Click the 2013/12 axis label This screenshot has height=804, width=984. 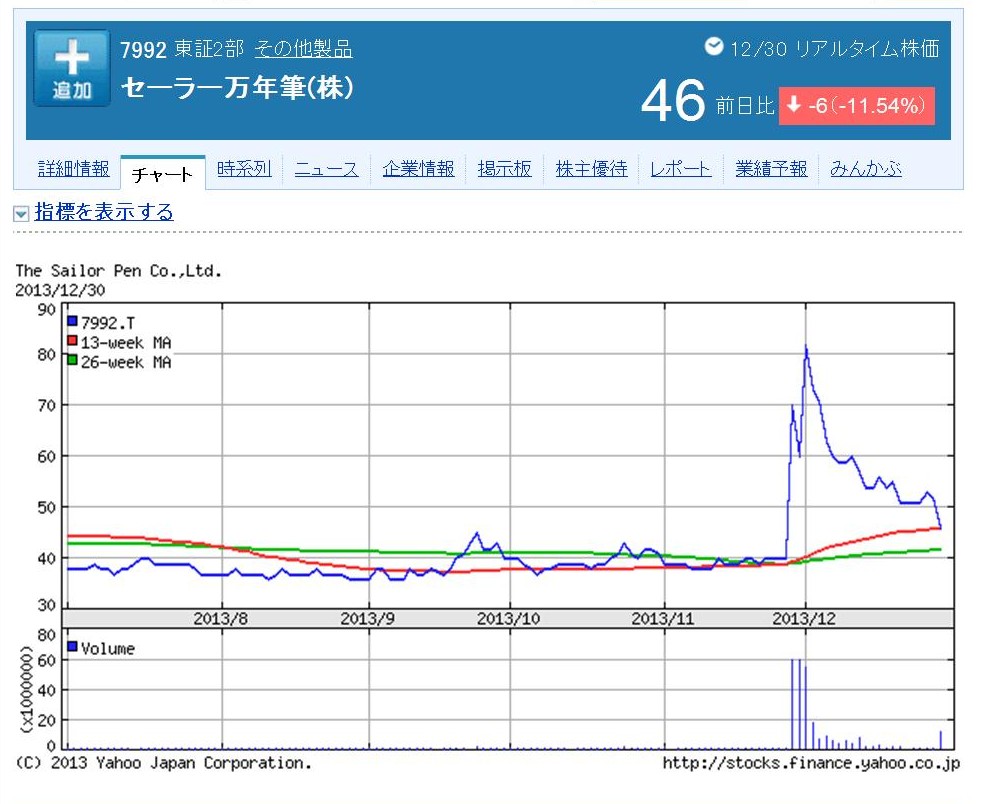(804, 619)
